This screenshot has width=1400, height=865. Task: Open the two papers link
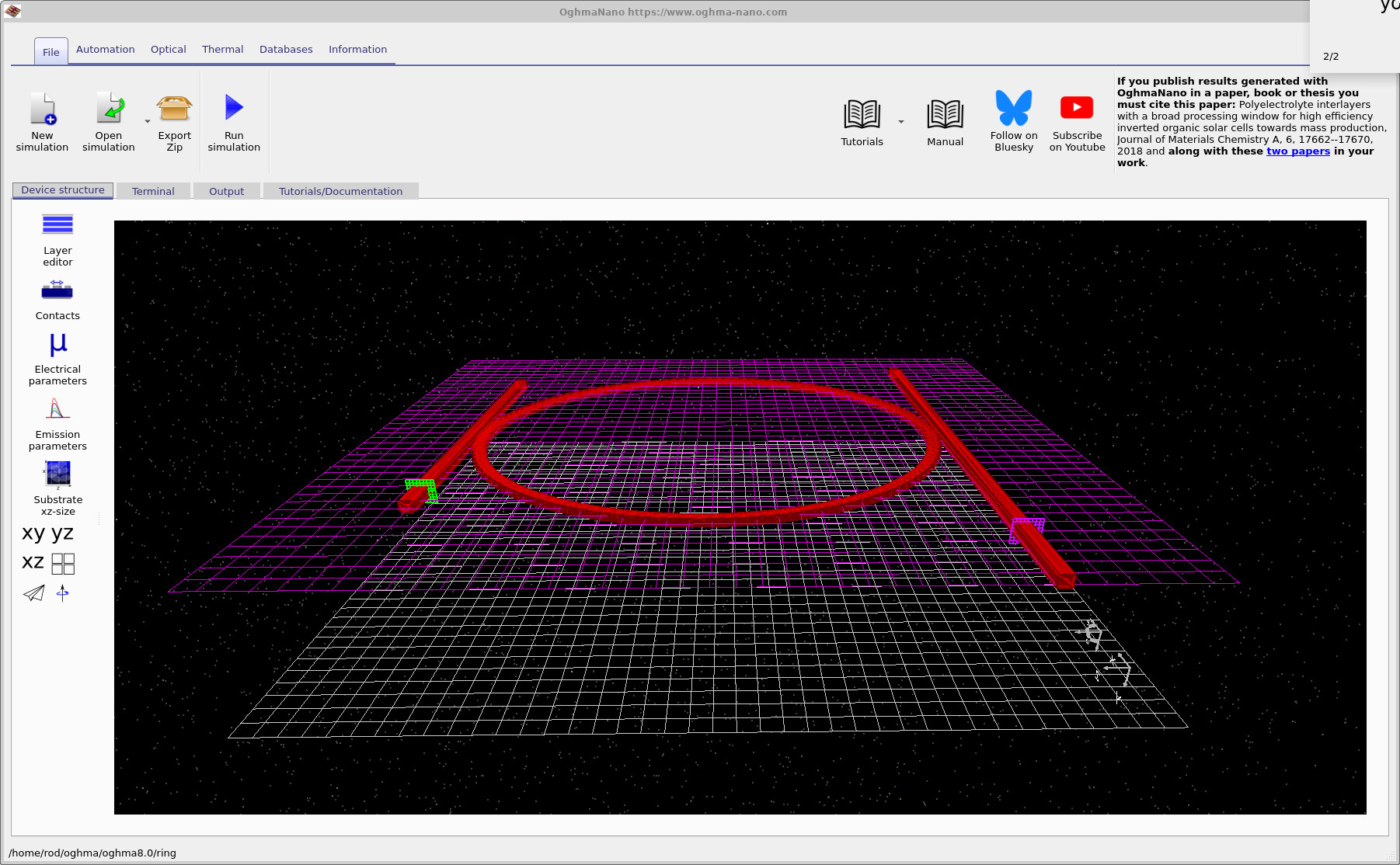[1298, 151]
